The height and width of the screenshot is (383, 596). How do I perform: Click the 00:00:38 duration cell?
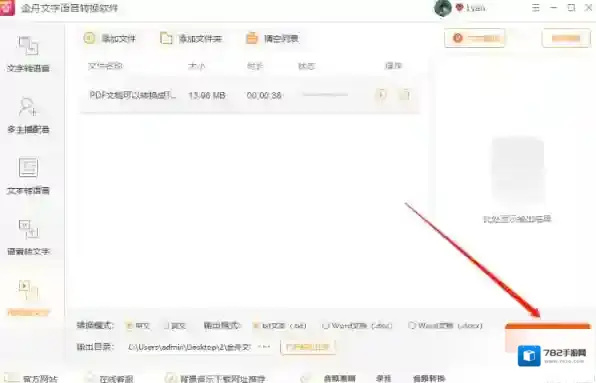point(264,95)
